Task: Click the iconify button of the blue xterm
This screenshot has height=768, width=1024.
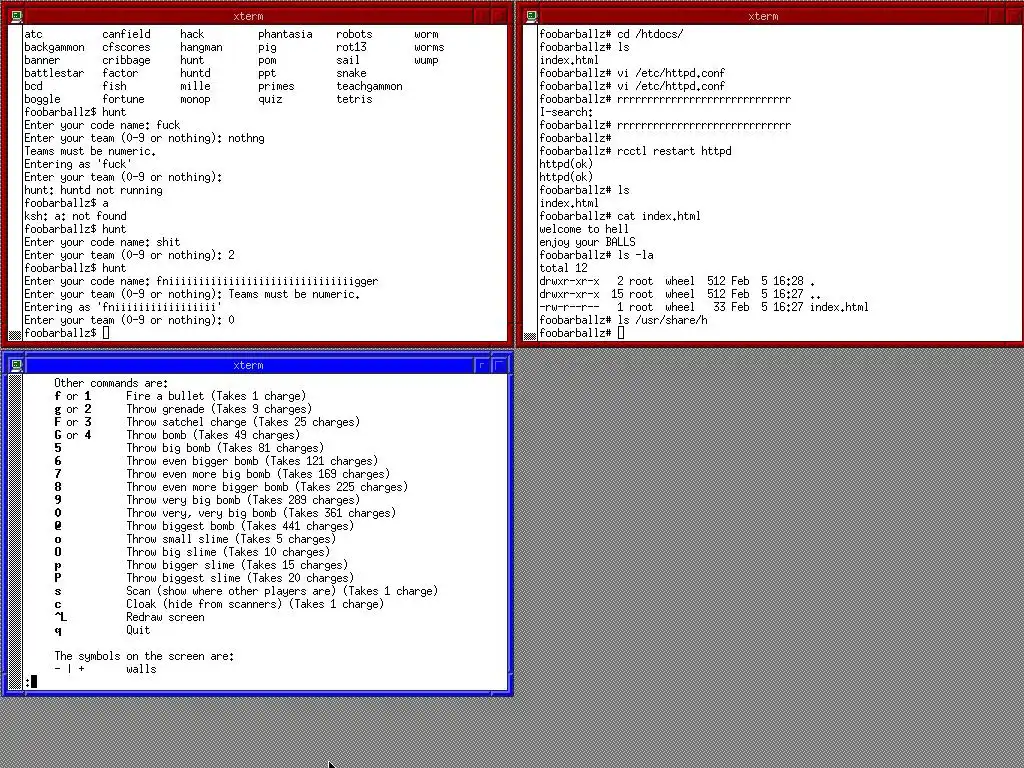Action: coord(482,365)
